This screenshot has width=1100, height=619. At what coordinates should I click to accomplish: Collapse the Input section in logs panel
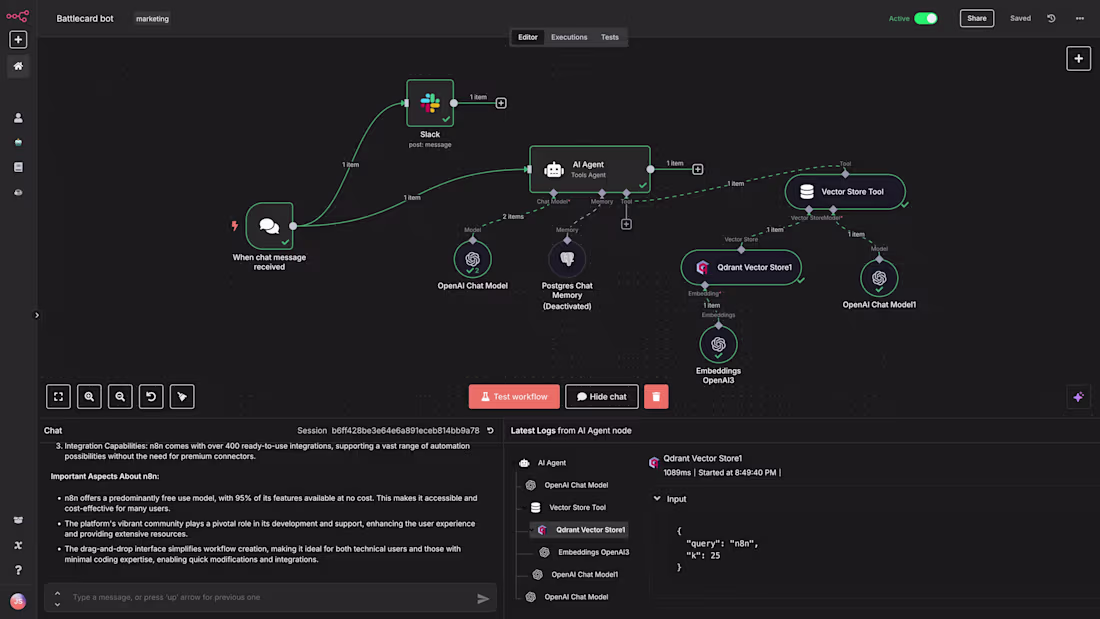click(x=655, y=498)
